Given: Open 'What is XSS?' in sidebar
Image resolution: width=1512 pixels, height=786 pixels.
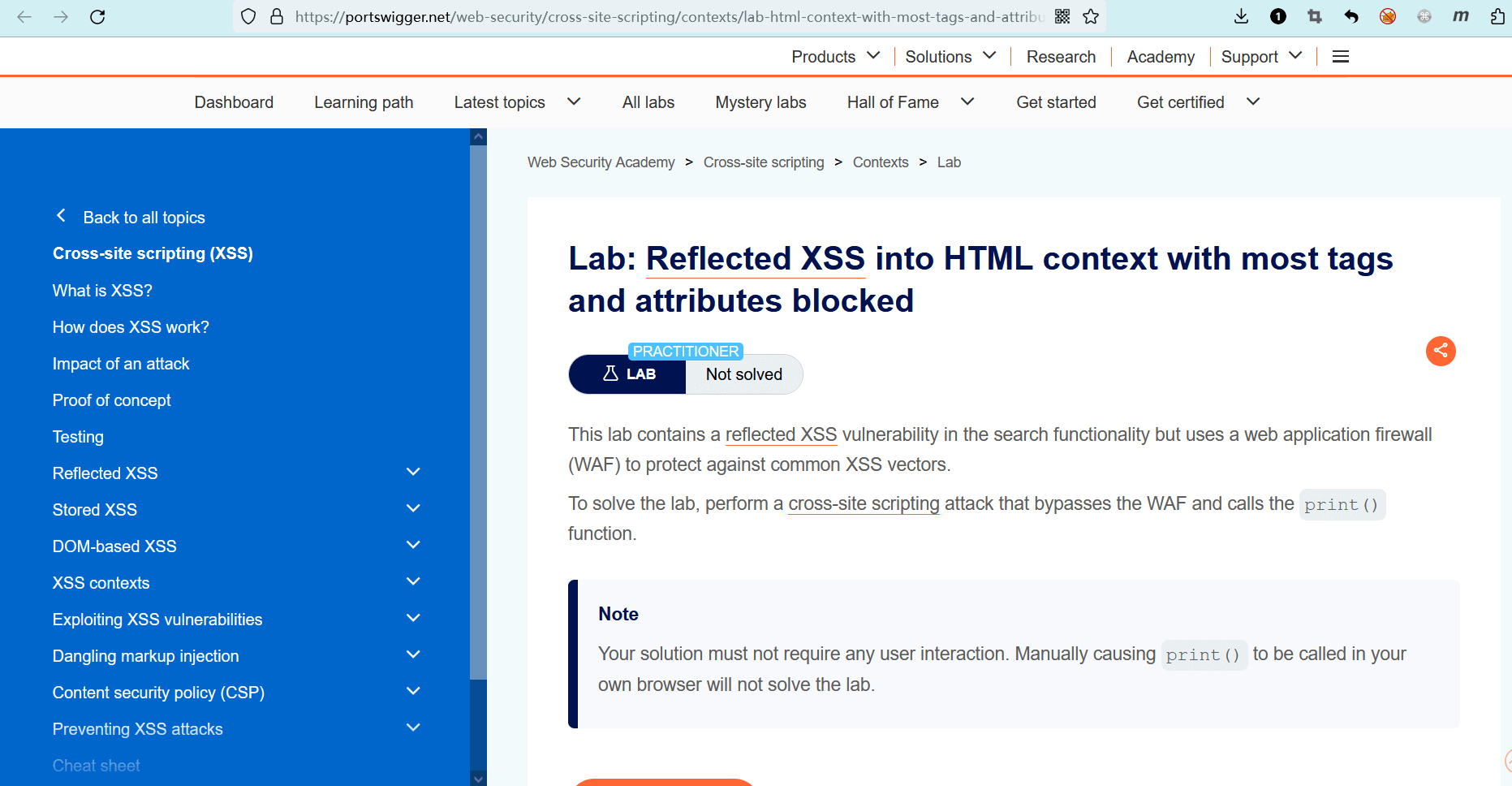Looking at the screenshot, I should (x=102, y=291).
